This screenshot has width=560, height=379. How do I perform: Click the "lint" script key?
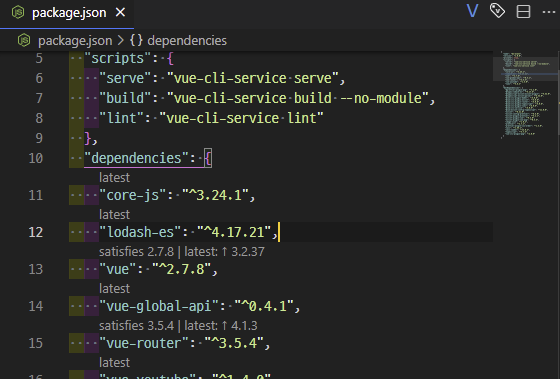coord(121,118)
